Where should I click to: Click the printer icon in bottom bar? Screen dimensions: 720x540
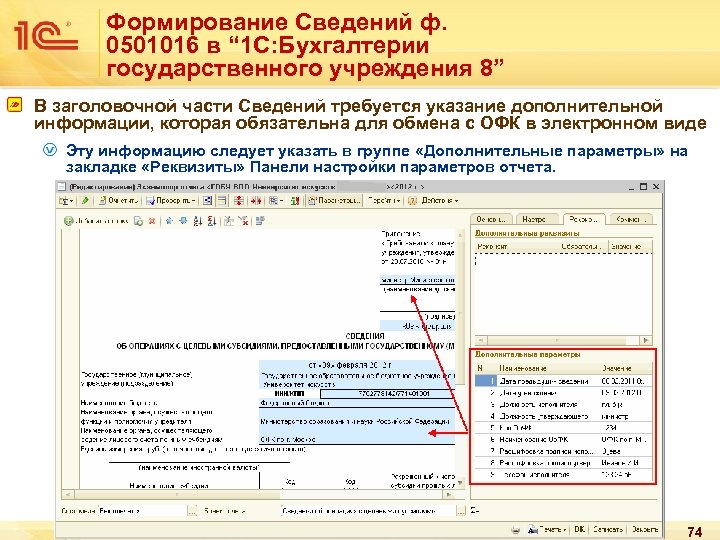click(x=516, y=529)
